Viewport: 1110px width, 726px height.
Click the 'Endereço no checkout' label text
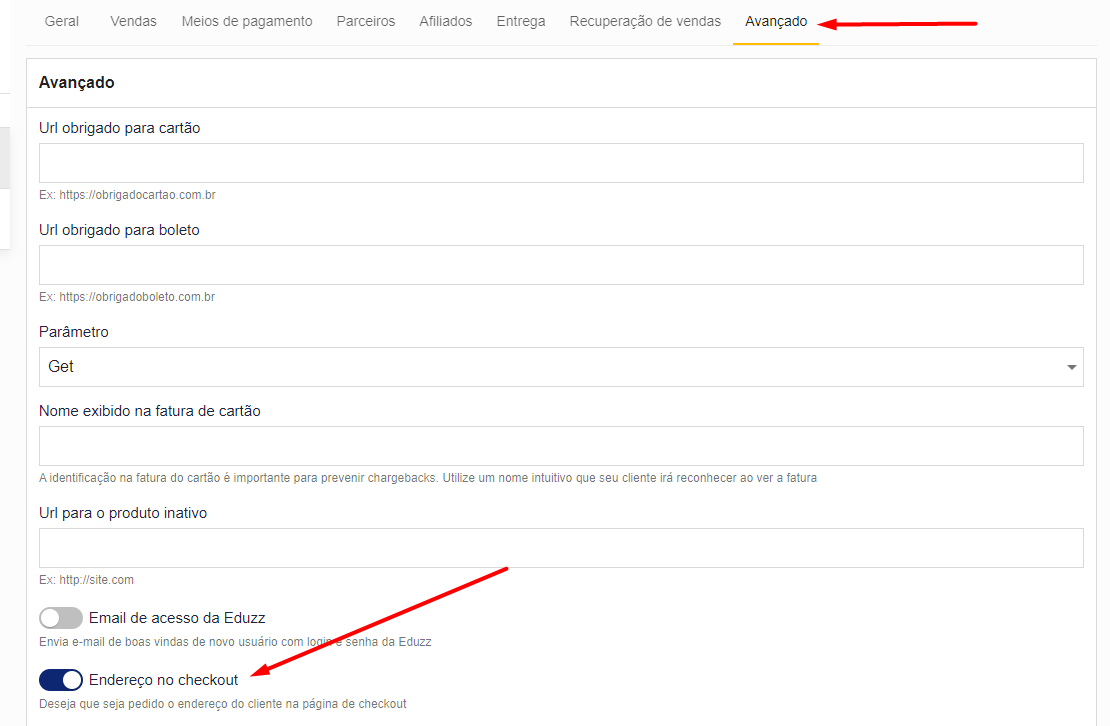[164, 680]
